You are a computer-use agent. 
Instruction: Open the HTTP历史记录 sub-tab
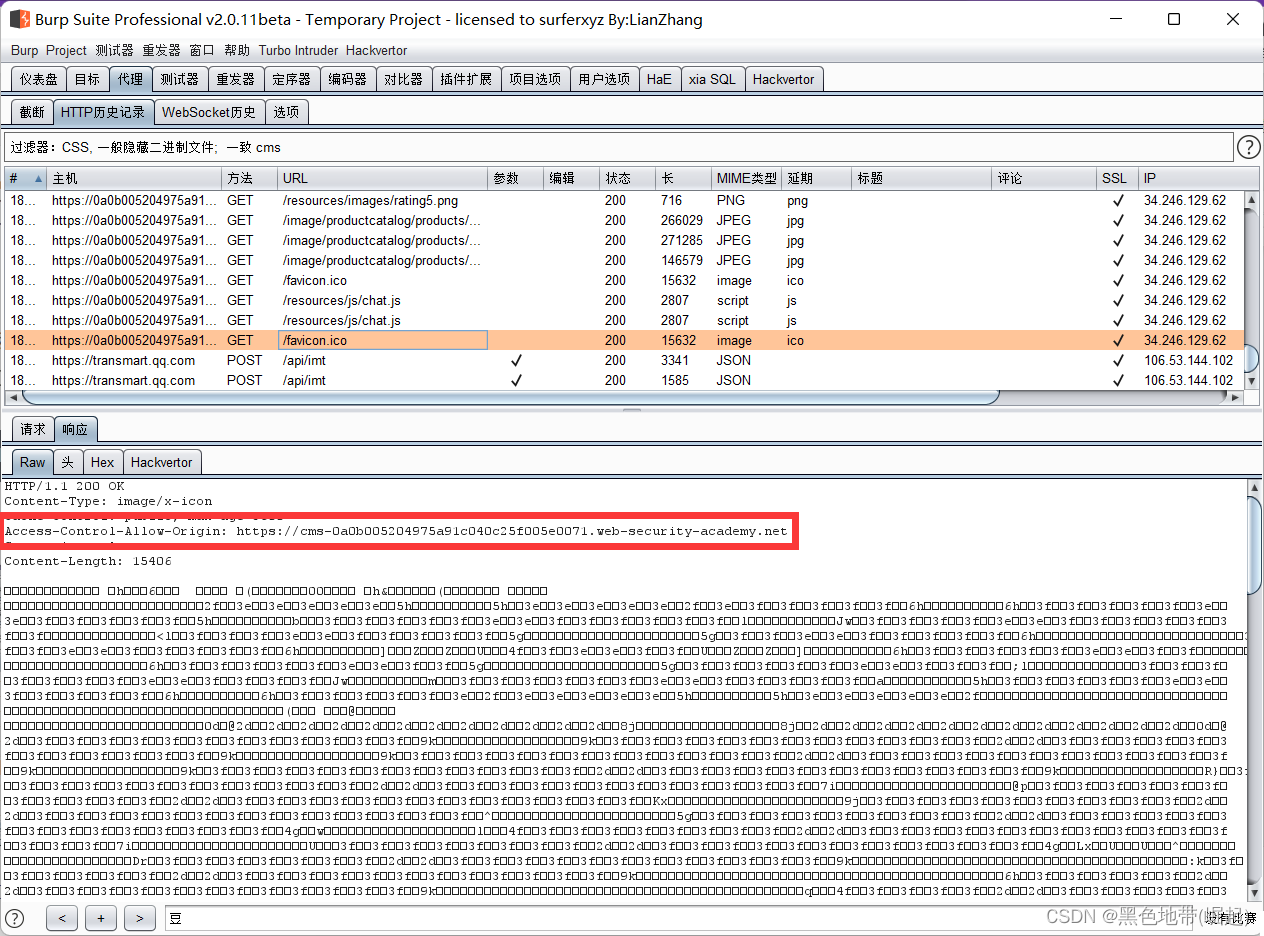[x=103, y=112]
